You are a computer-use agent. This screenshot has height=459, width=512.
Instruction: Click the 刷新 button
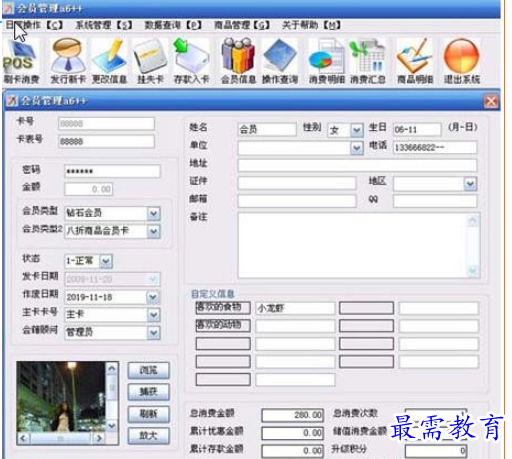pos(149,414)
